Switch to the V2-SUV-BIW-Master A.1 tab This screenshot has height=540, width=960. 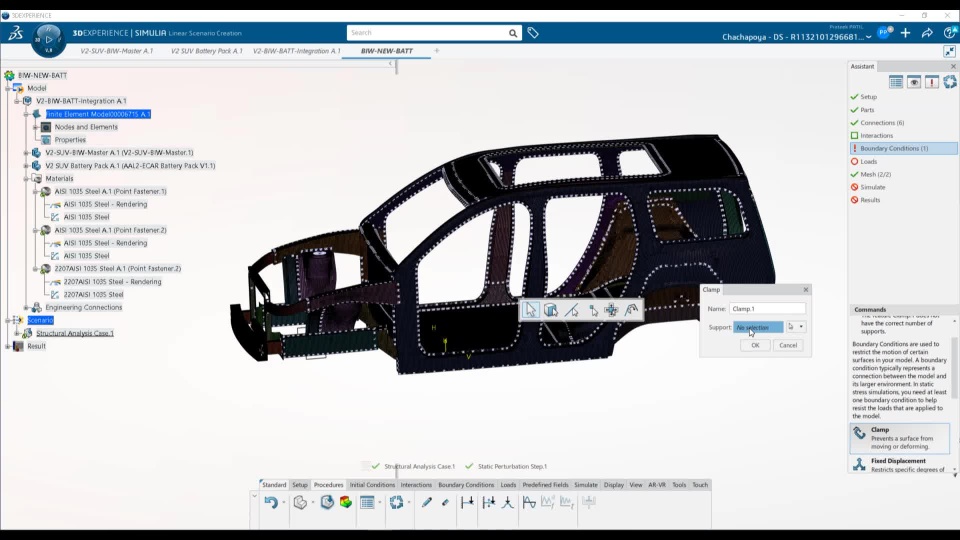pyautogui.click(x=117, y=51)
